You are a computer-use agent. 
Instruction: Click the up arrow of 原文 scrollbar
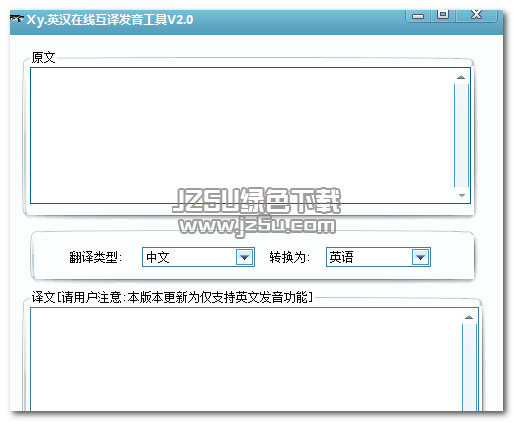pos(461,77)
